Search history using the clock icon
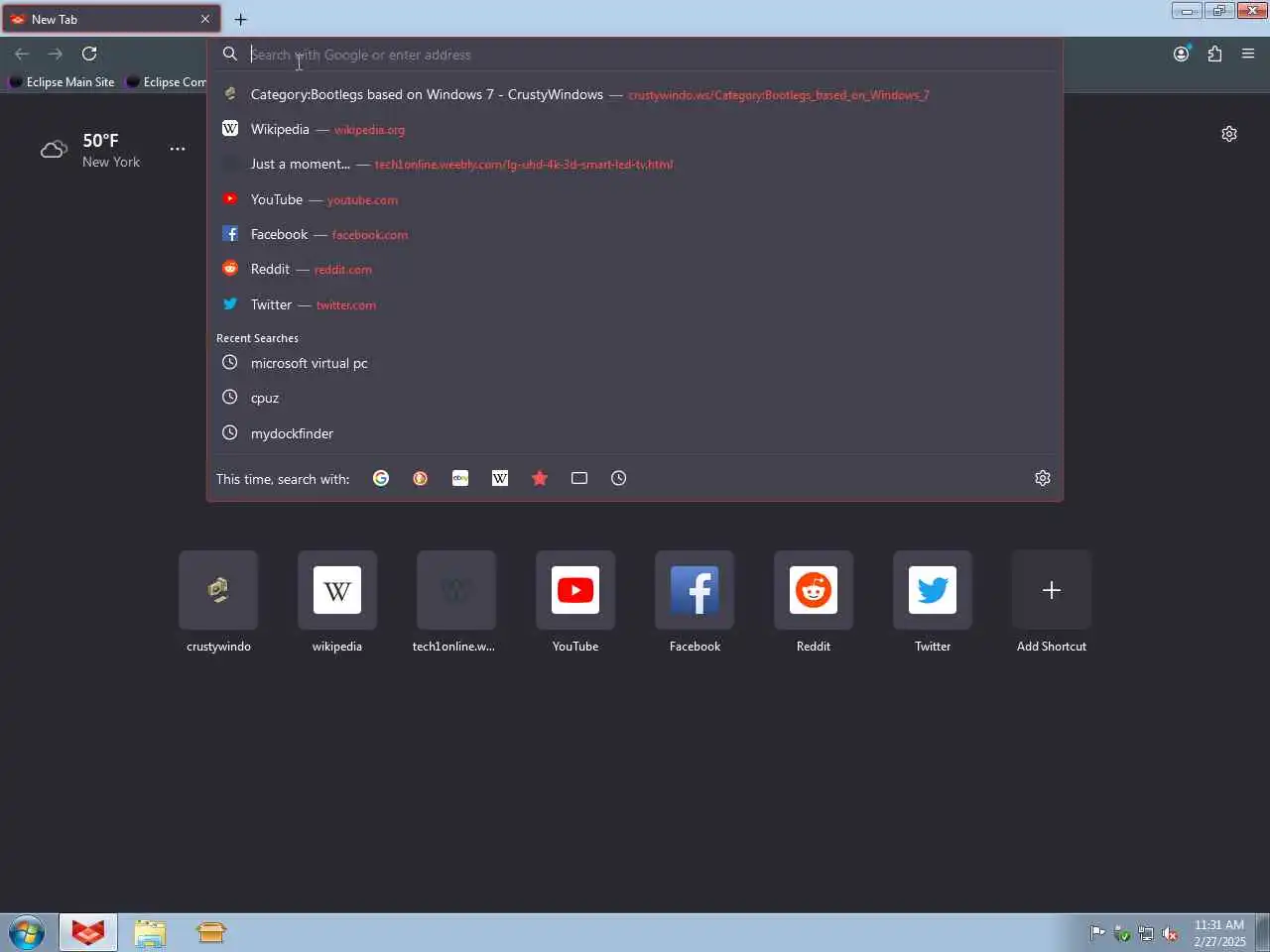 pyautogui.click(x=619, y=478)
